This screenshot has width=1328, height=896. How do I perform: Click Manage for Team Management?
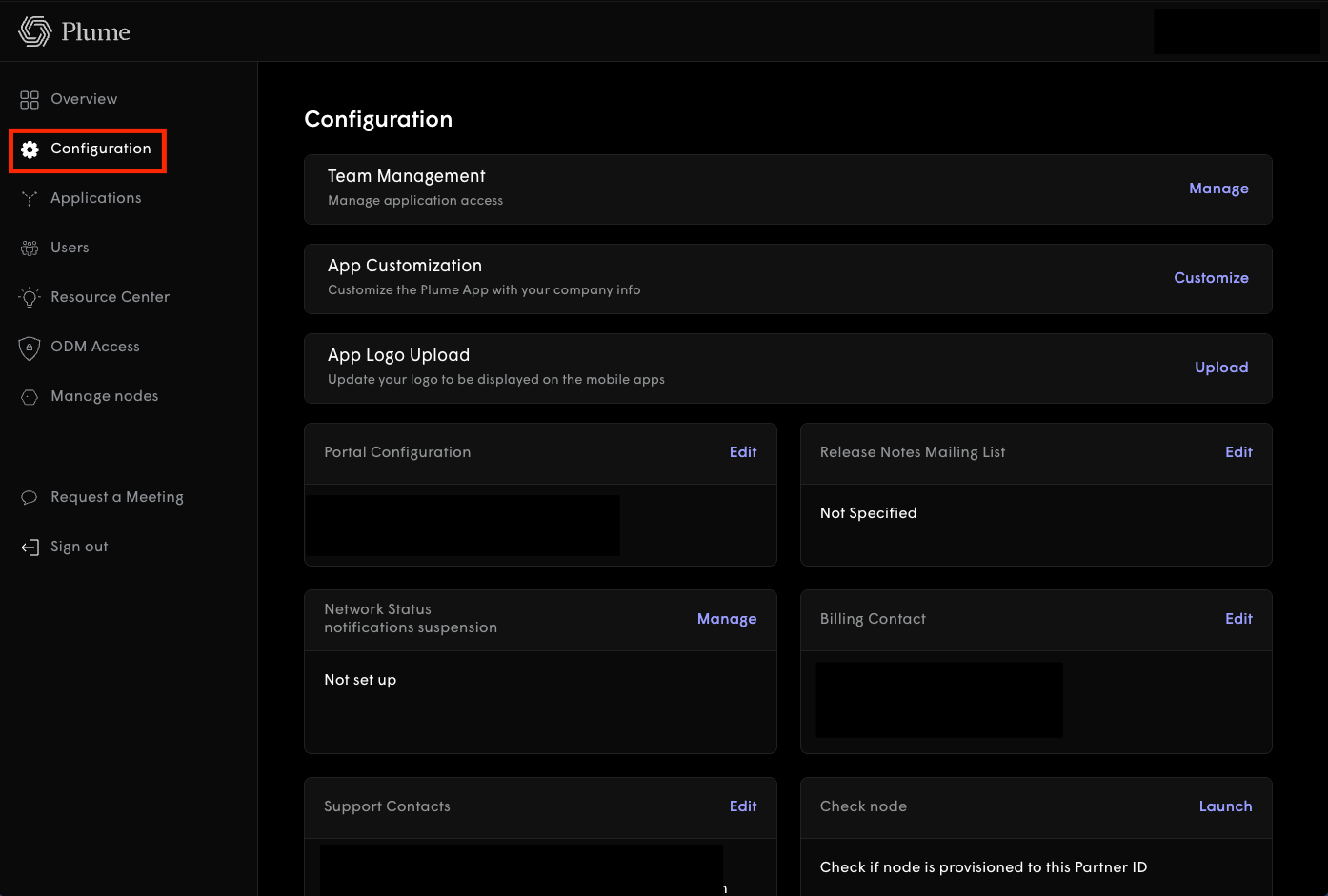(1218, 189)
